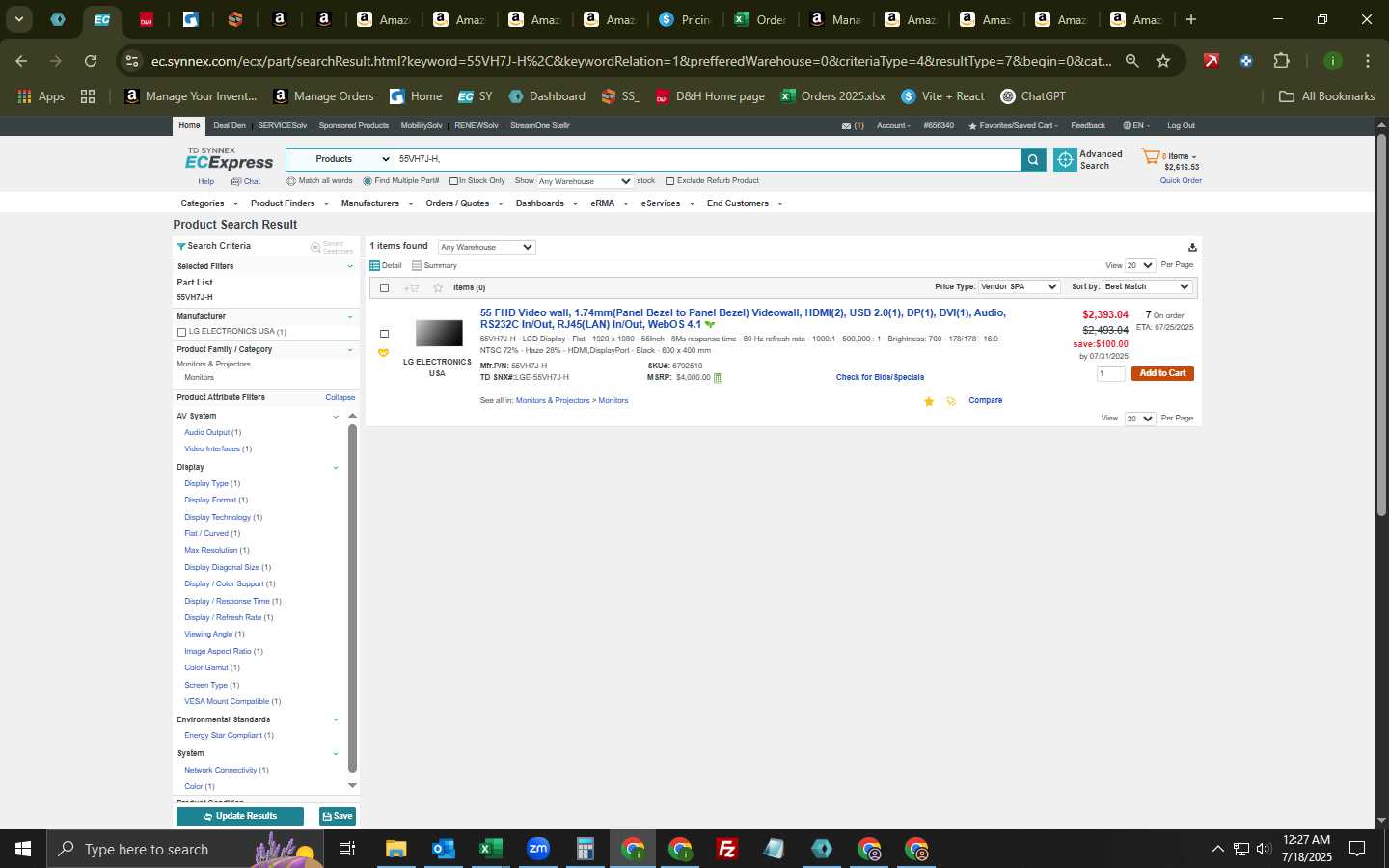The height and width of the screenshot is (868, 1389).
Task: Click the Save button in filter panel
Action: point(338,817)
